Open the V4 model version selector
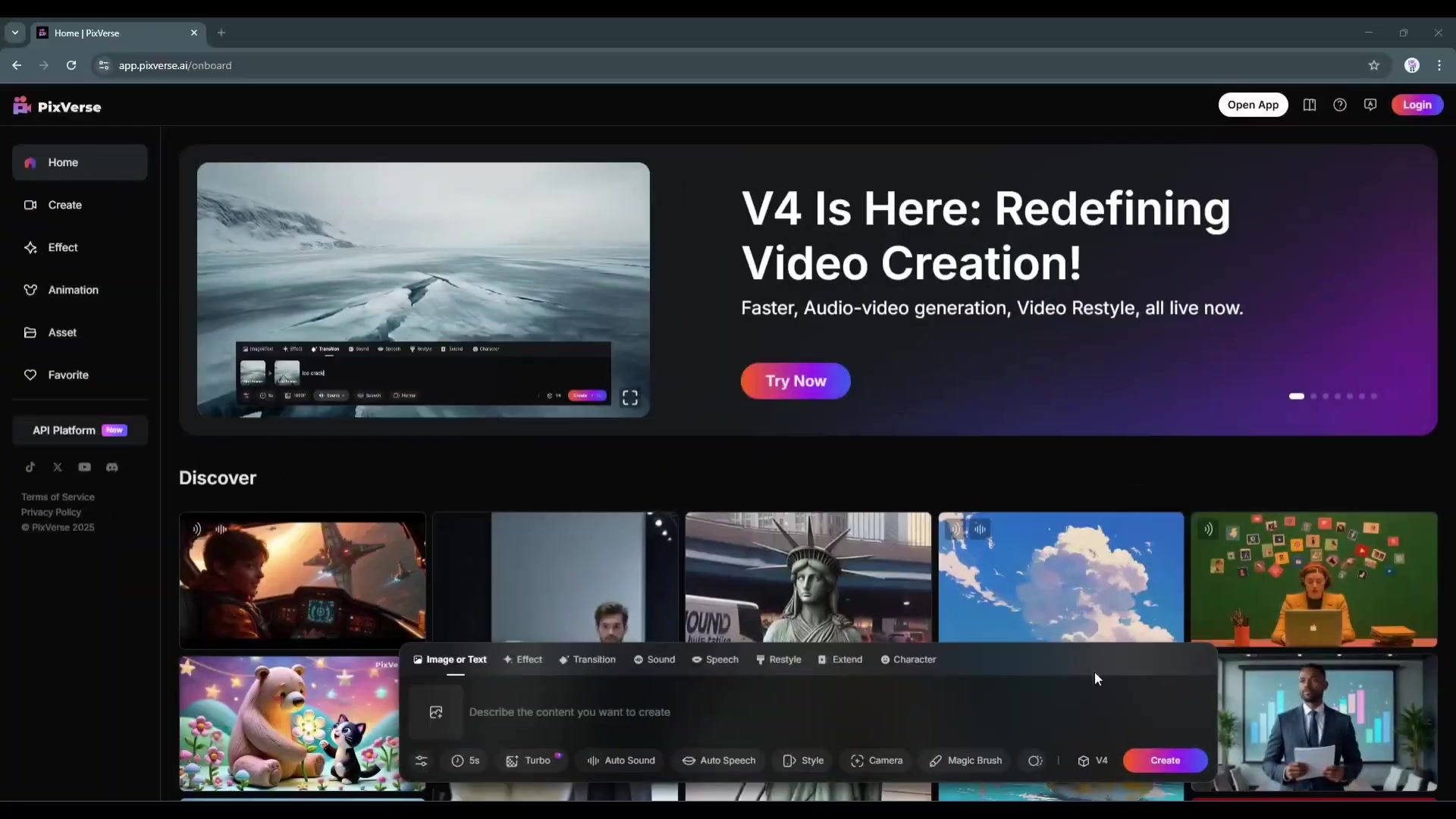The width and height of the screenshot is (1456, 819). point(1092,761)
